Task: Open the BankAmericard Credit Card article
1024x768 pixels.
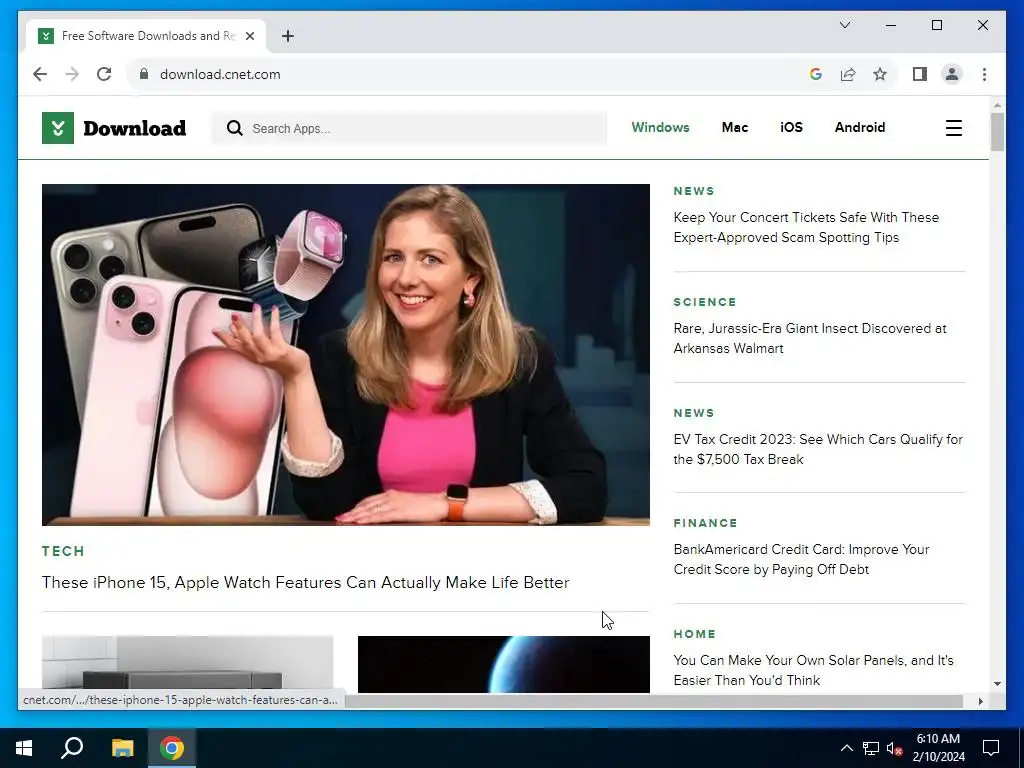Action: click(x=801, y=559)
